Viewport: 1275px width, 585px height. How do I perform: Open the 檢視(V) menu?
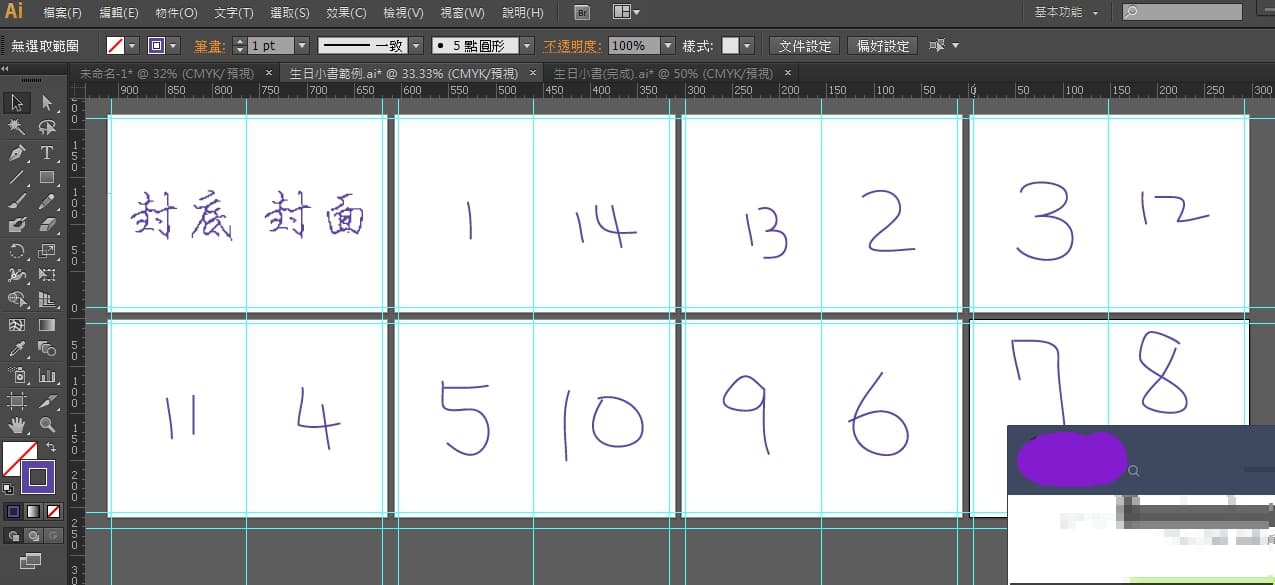[403, 13]
